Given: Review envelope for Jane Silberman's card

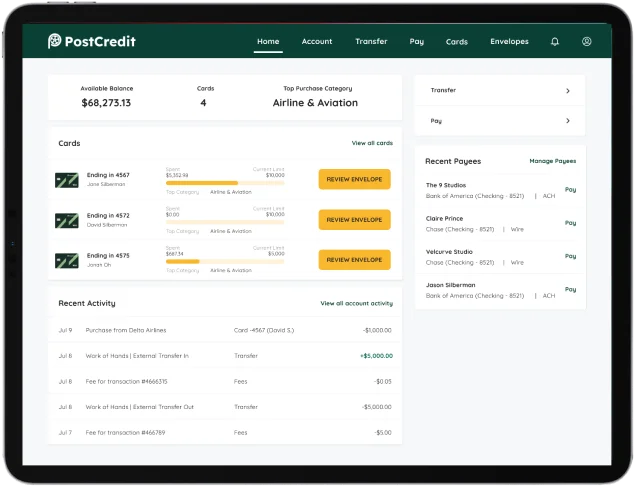Looking at the screenshot, I should click(354, 179).
